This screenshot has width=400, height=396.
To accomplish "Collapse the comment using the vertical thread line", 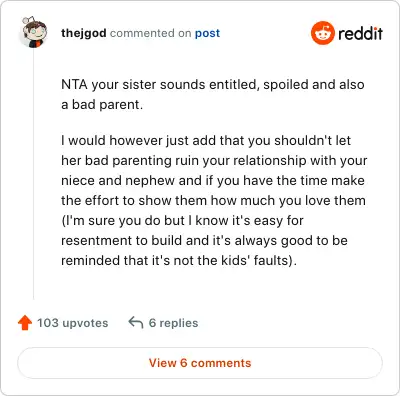I will click(x=34, y=175).
